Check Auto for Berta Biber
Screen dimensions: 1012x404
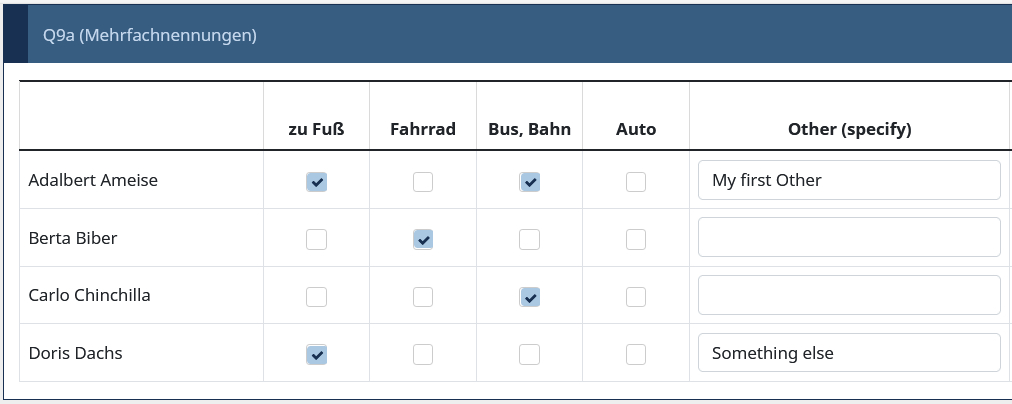[x=636, y=239]
